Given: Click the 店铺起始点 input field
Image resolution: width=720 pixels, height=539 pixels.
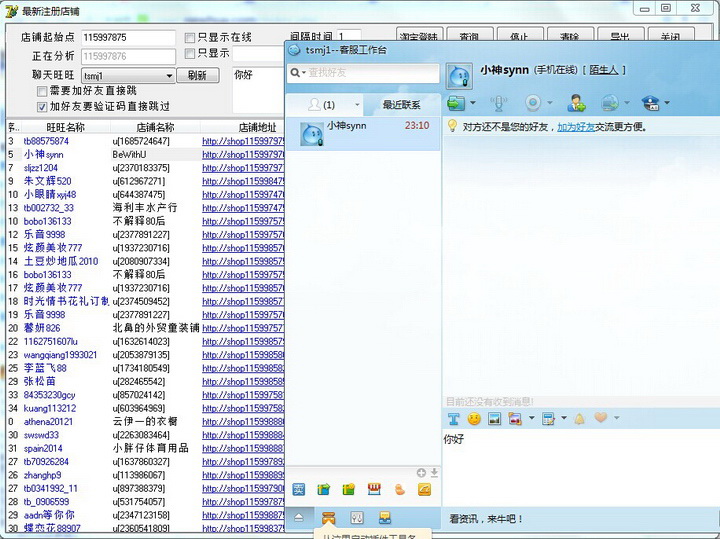Looking at the screenshot, I should pyautogui.click(x=128, y=38).
